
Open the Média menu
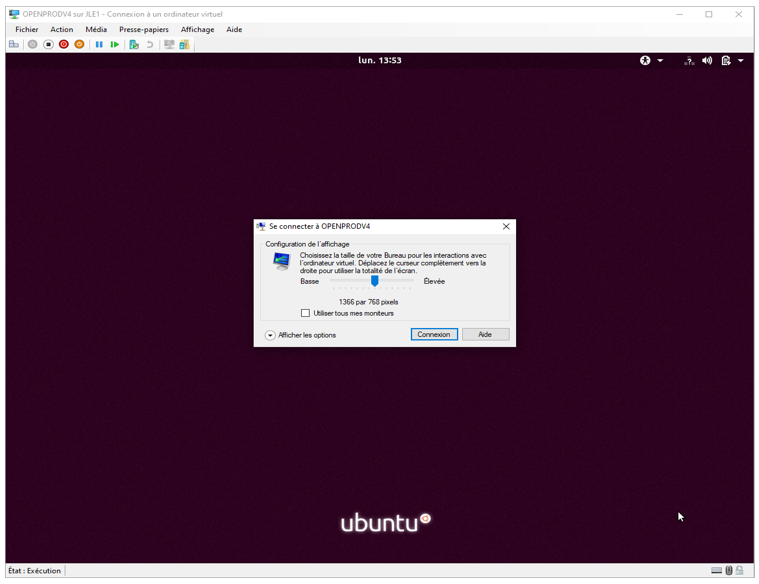[x=96, y=30]
